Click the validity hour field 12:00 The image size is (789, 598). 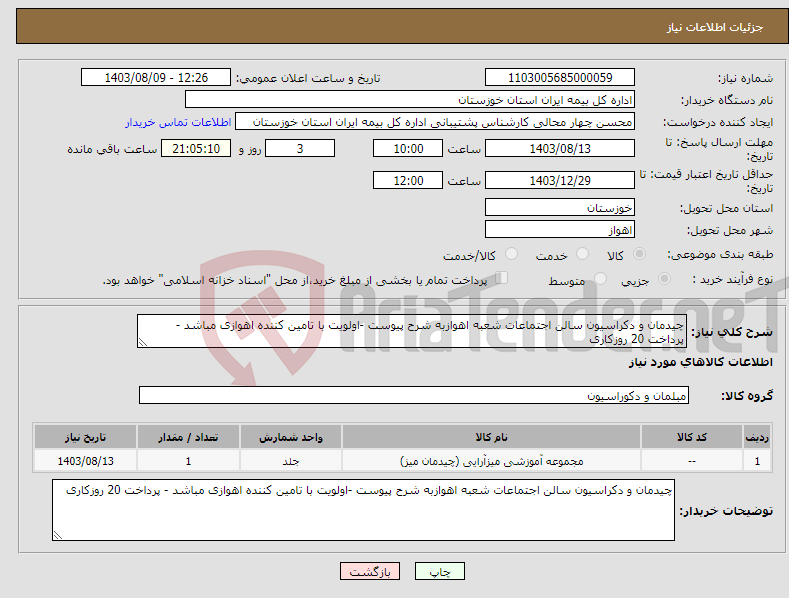408,180
